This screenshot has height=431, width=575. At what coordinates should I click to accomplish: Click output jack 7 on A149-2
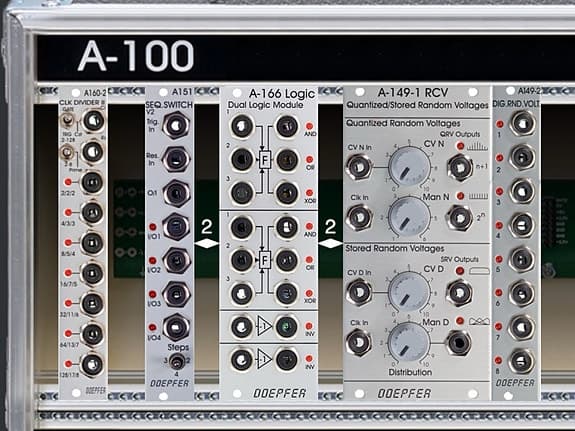click(522, 327)
